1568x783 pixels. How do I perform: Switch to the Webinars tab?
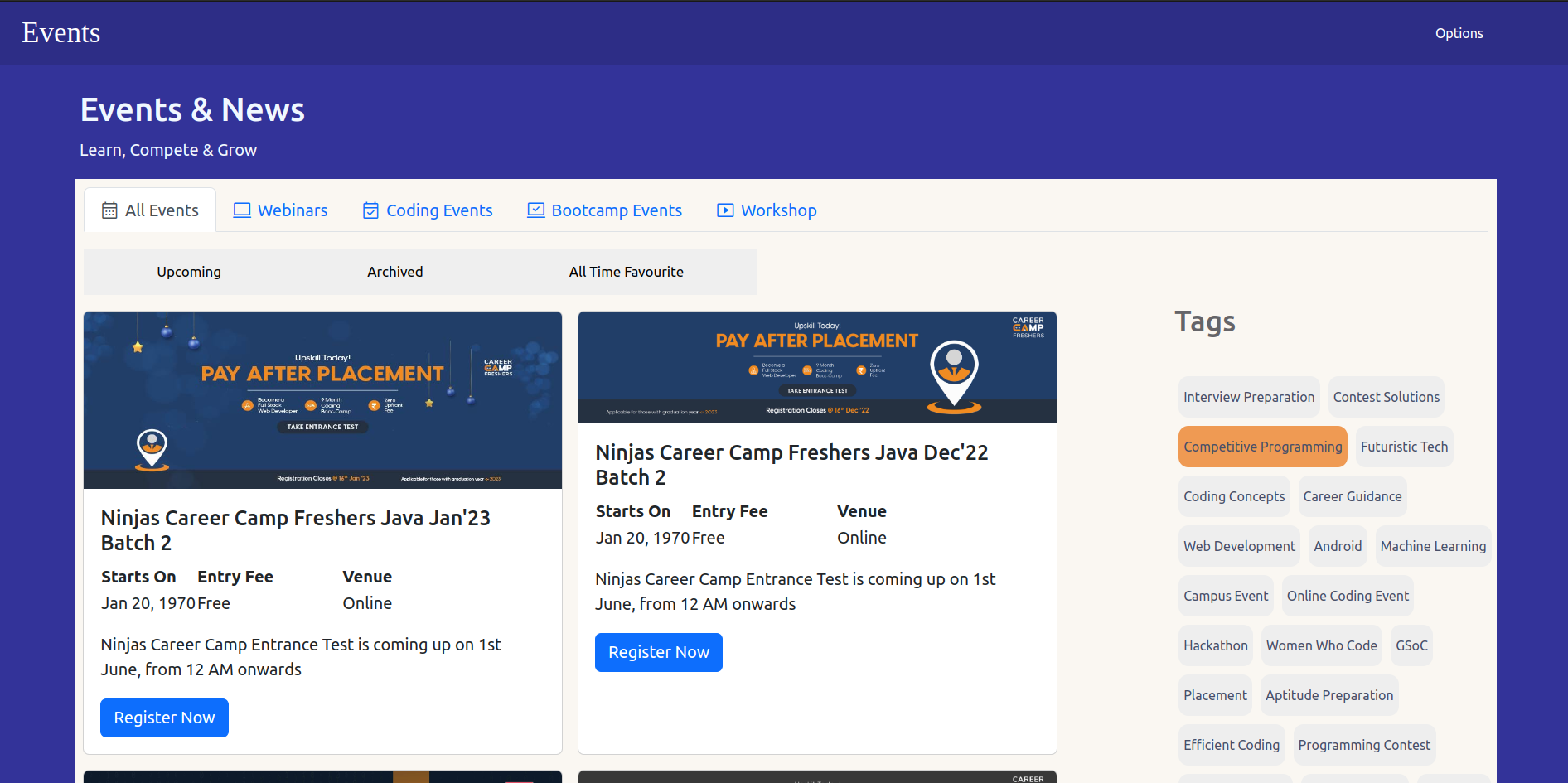coord(280,210)
